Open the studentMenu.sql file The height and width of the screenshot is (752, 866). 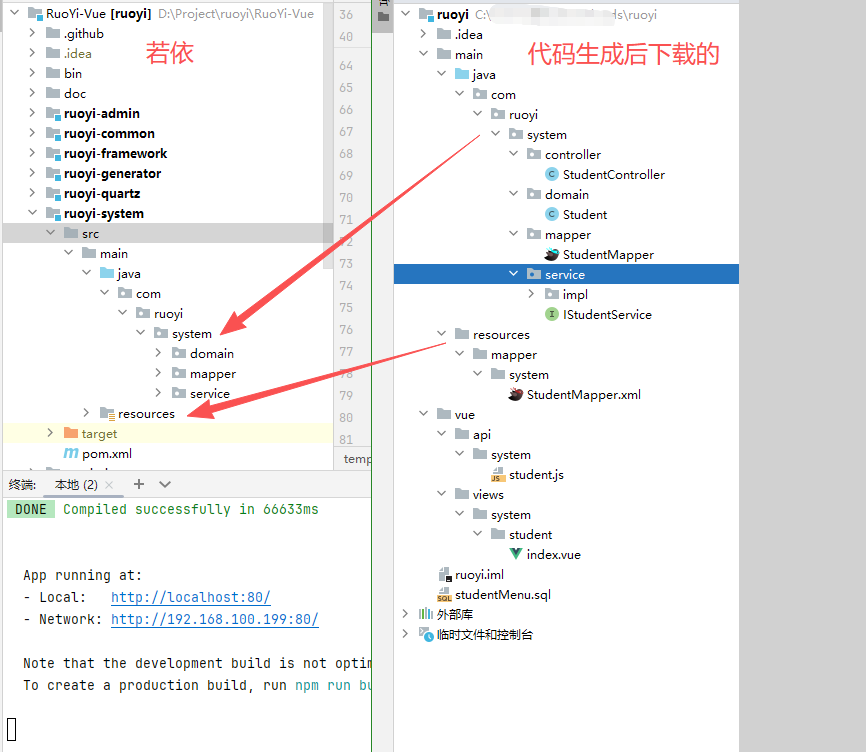(502, 594)
